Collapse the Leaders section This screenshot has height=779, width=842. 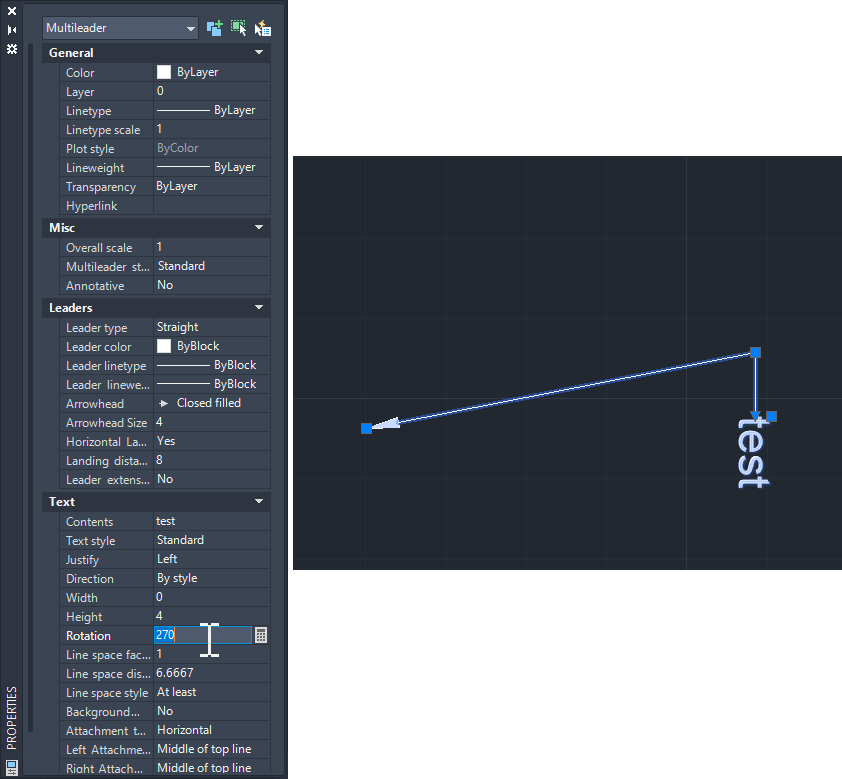(259, 307)
